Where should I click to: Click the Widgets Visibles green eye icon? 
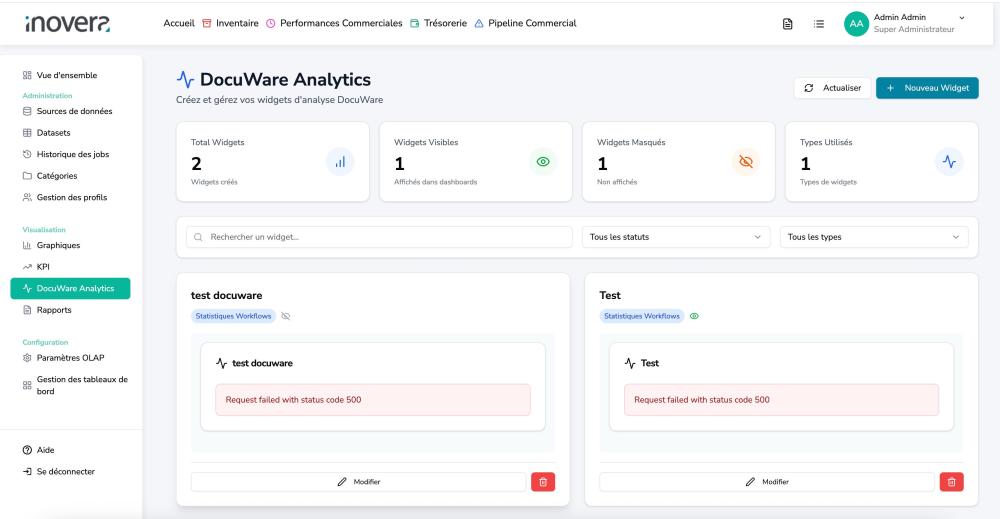(544, 162)
